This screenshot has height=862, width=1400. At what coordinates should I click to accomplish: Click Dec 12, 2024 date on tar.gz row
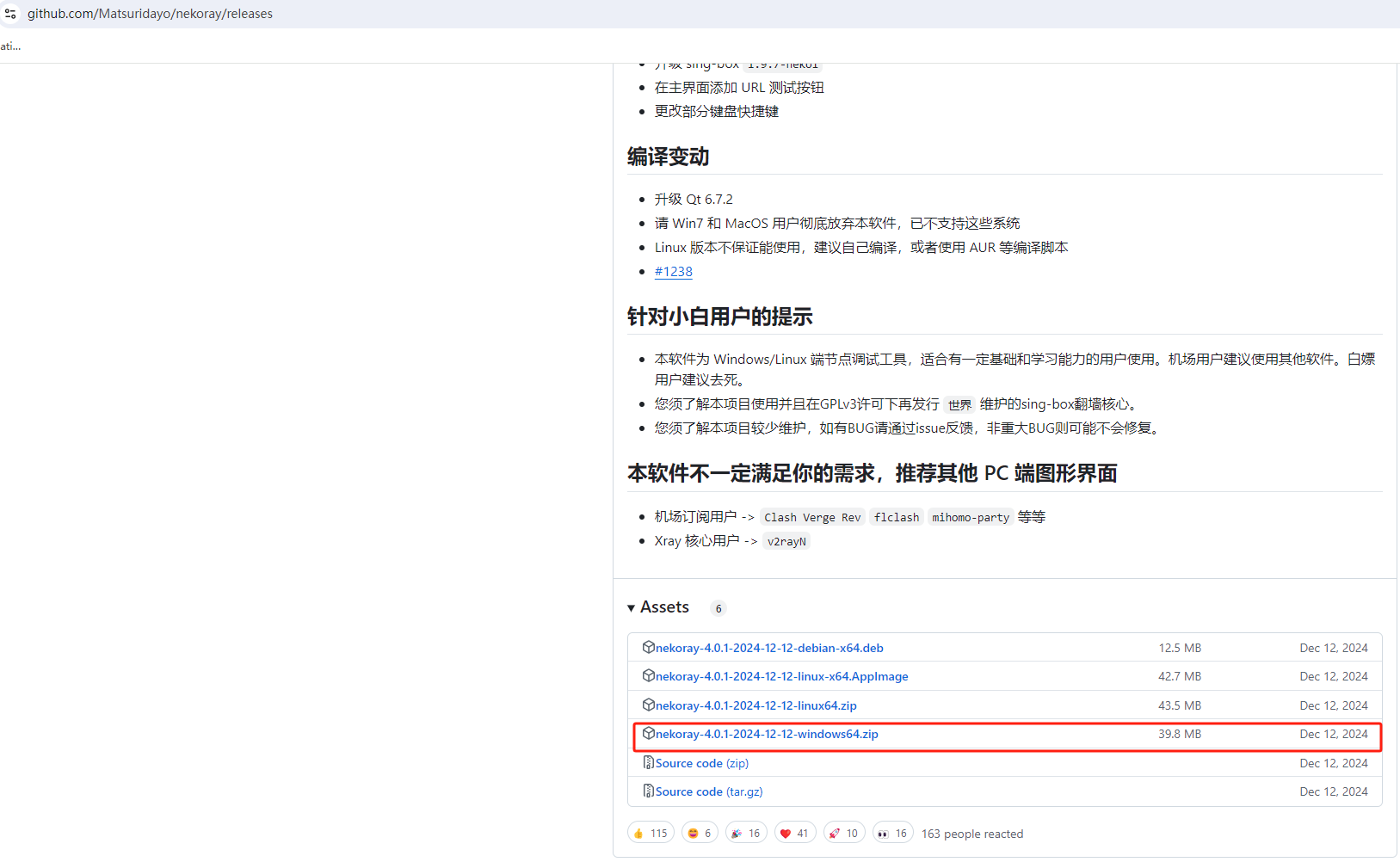[x=1334, y=791]
